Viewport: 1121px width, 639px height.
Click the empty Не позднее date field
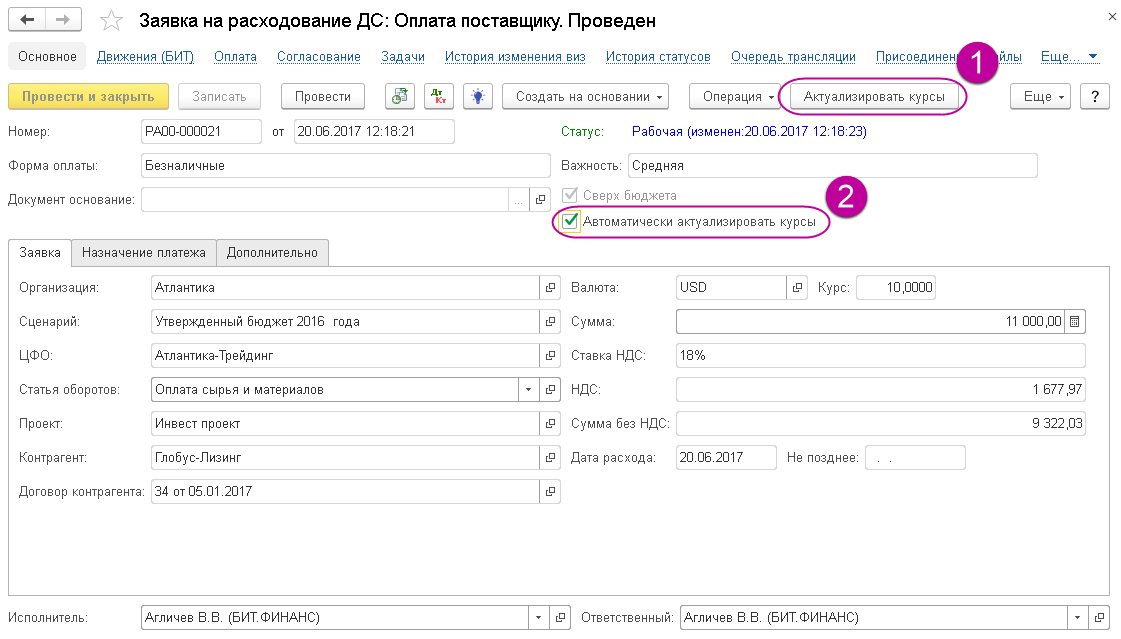pos(915,457)
